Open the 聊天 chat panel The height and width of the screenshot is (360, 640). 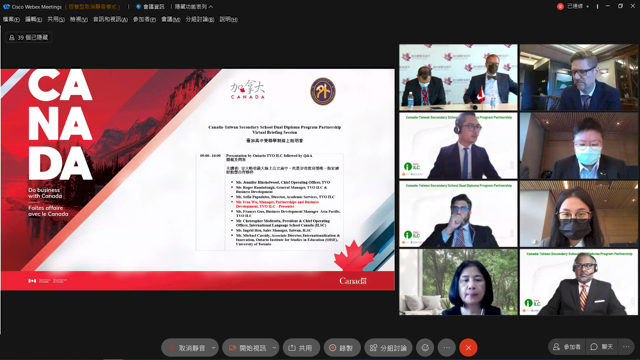(x=602, y=347)
